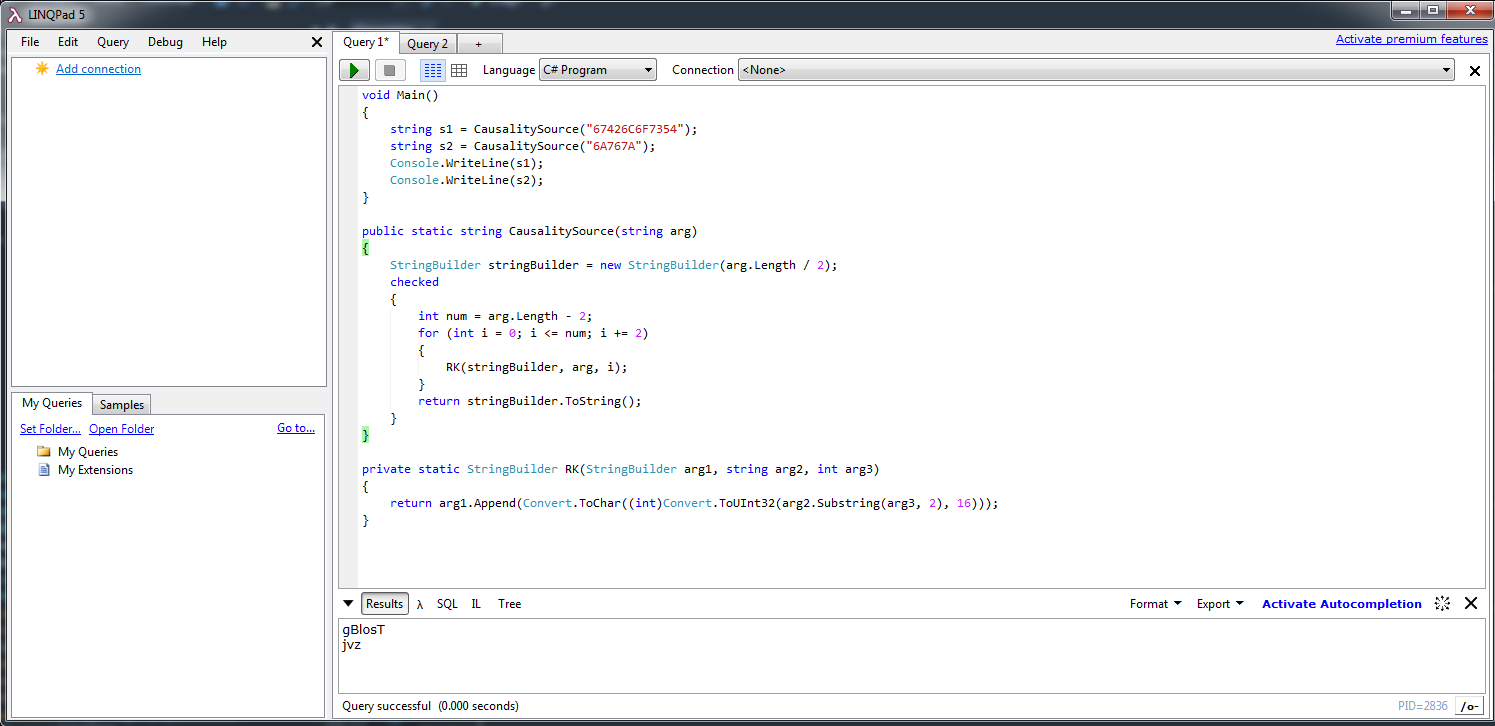Click the /o- button in status bar
This screenshot has width=1495, height=726.
[1469, 706]
